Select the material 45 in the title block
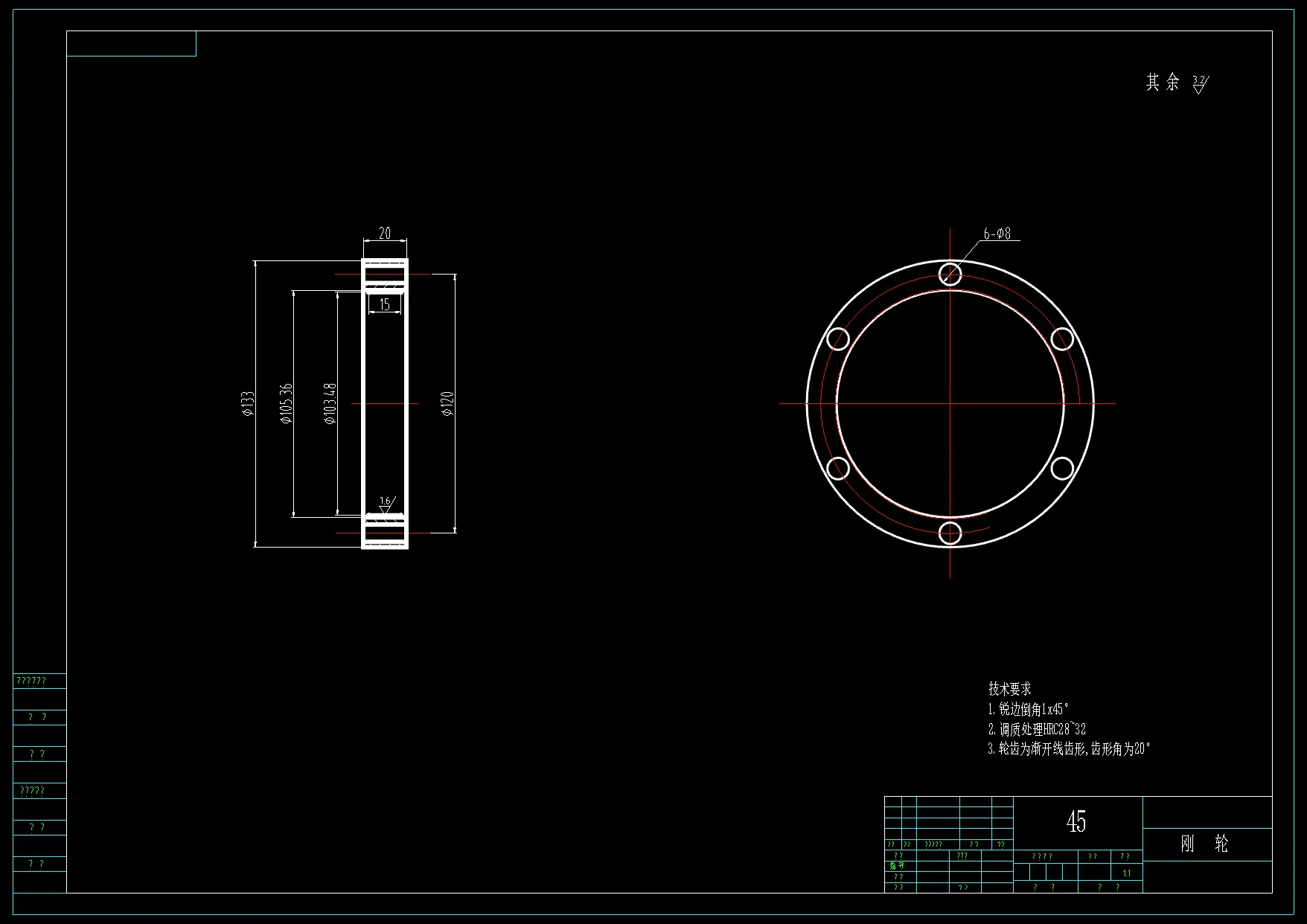The height and width of the screenshot is (924, 1307). tap(1076, 822)
